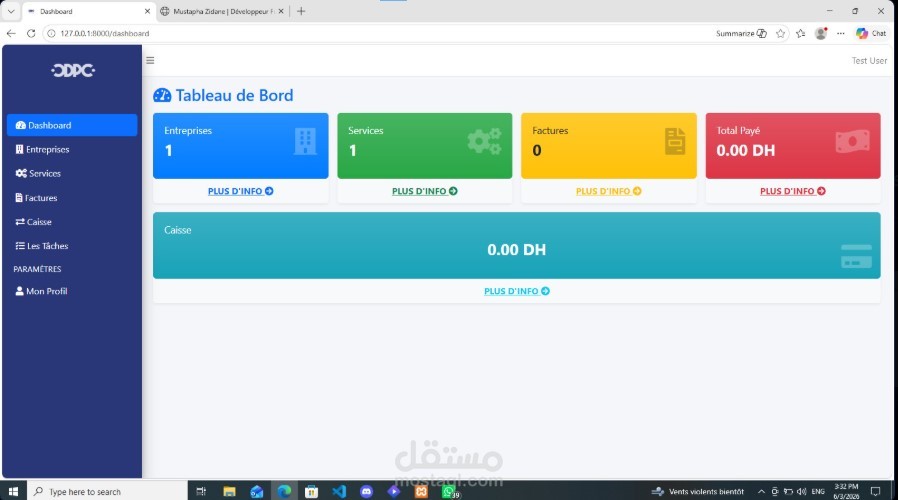898x500 pixels.
Task: Open the volume control in system tray
Action: pos(801,491)
